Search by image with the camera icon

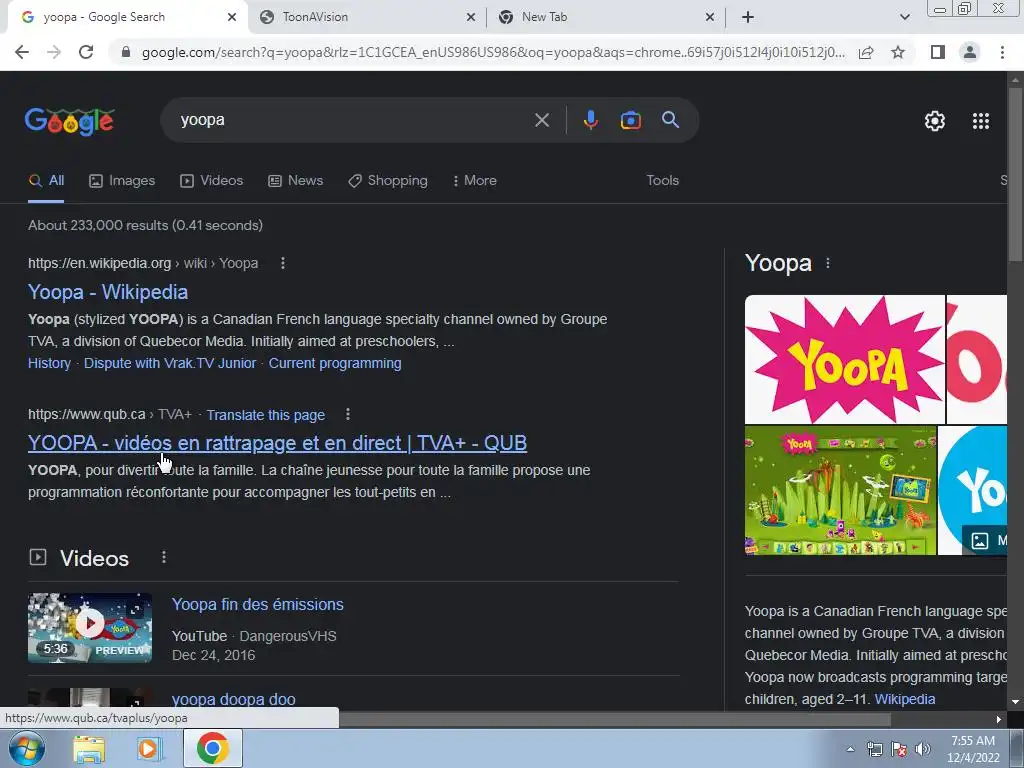630,120
